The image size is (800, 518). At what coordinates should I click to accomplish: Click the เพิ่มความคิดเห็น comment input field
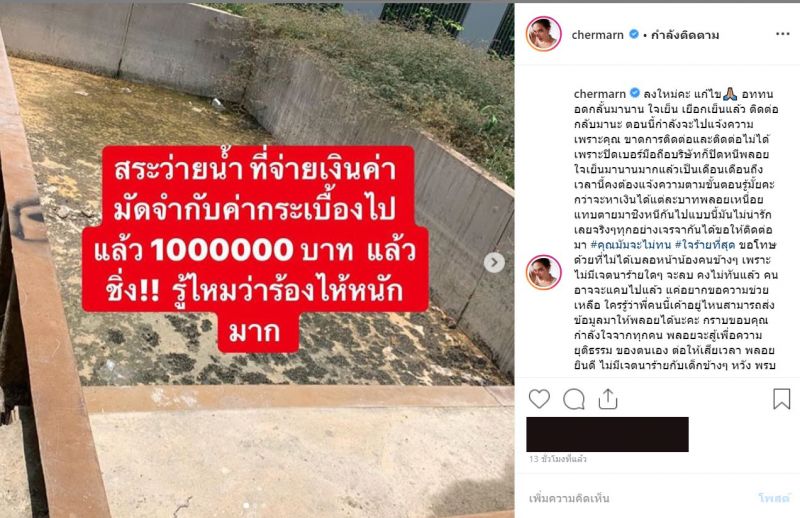638,498
